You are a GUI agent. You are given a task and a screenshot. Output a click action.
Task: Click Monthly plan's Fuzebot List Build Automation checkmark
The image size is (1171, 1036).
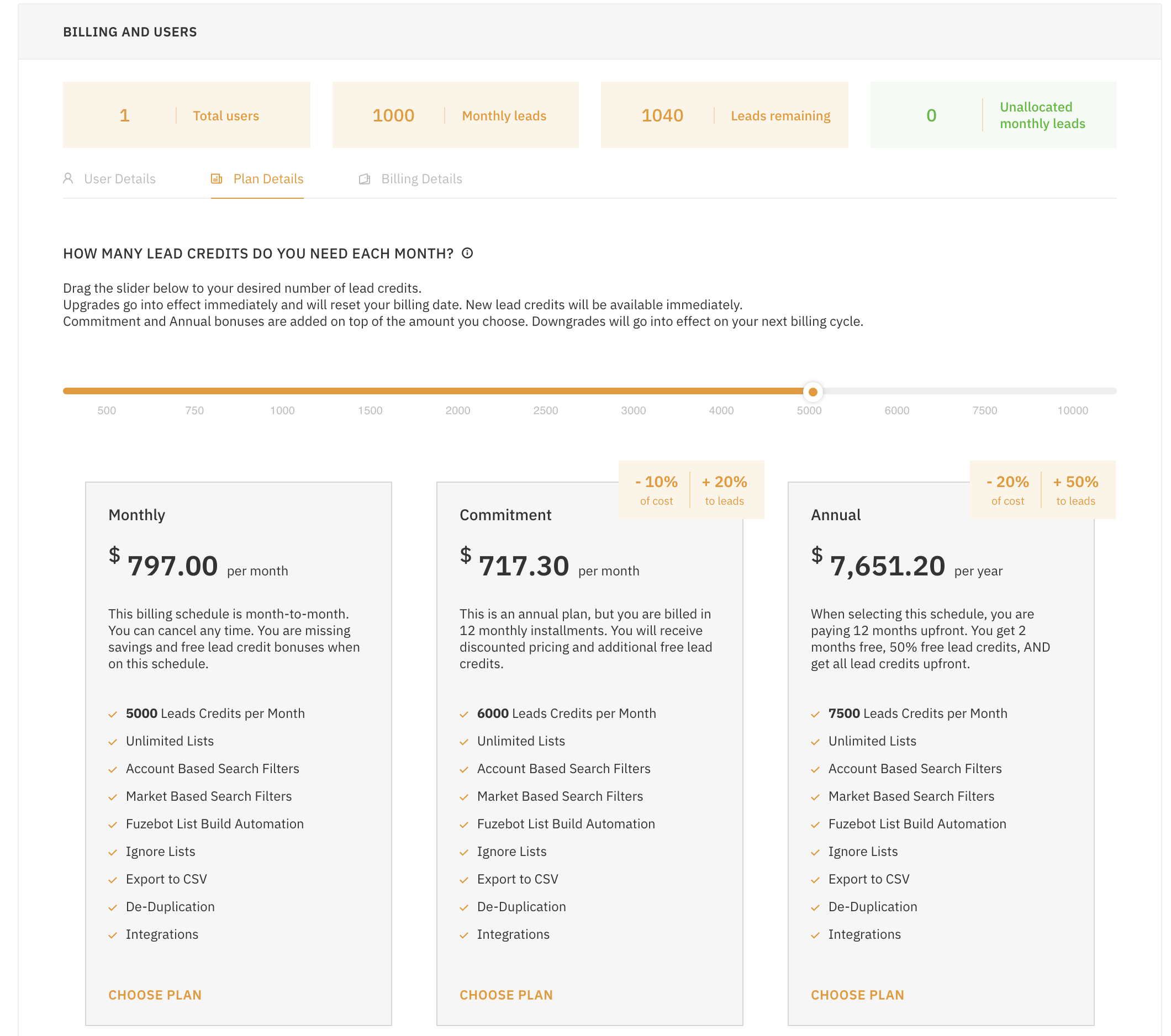point(113,824)
